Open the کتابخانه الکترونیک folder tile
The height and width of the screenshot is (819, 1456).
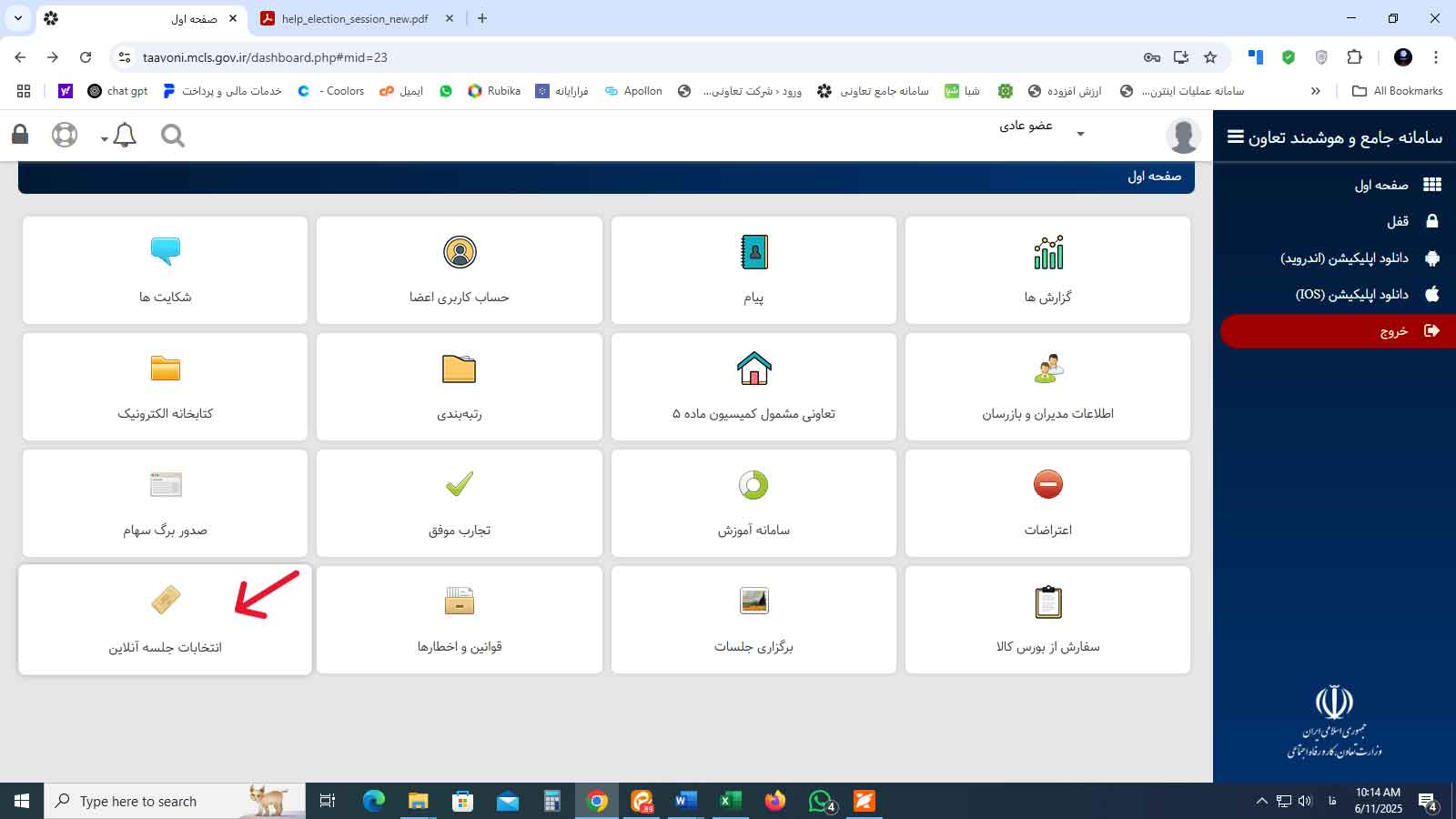pyautogui.click(x=165, y=387)
